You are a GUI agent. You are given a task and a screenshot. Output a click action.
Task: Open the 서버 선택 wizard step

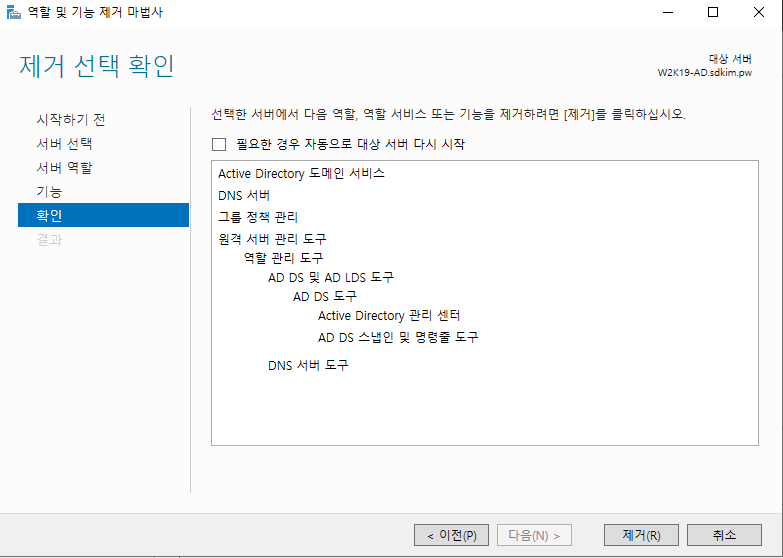[x=64, y=144]
